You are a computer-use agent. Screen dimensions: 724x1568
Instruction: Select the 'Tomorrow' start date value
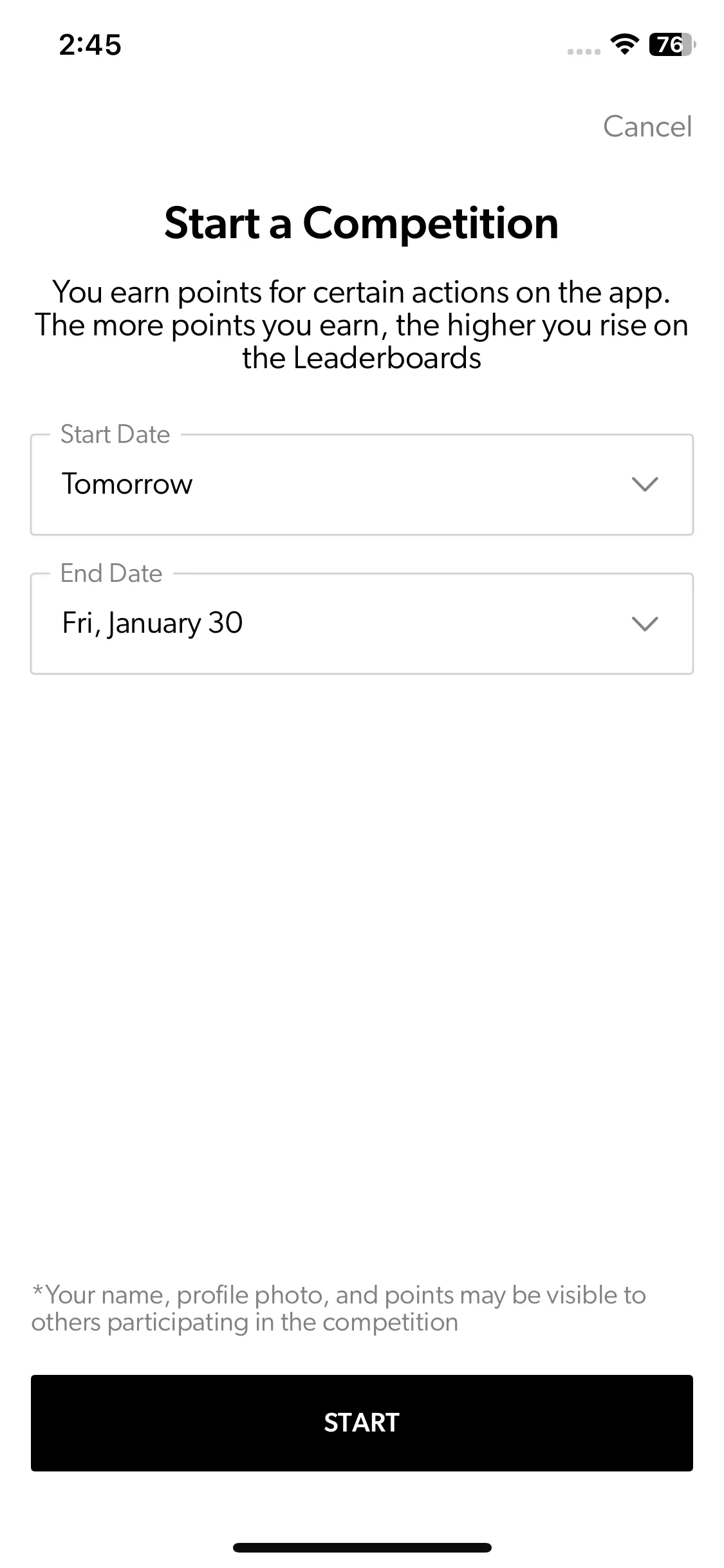pyautogui.click(x=127, y=484)
